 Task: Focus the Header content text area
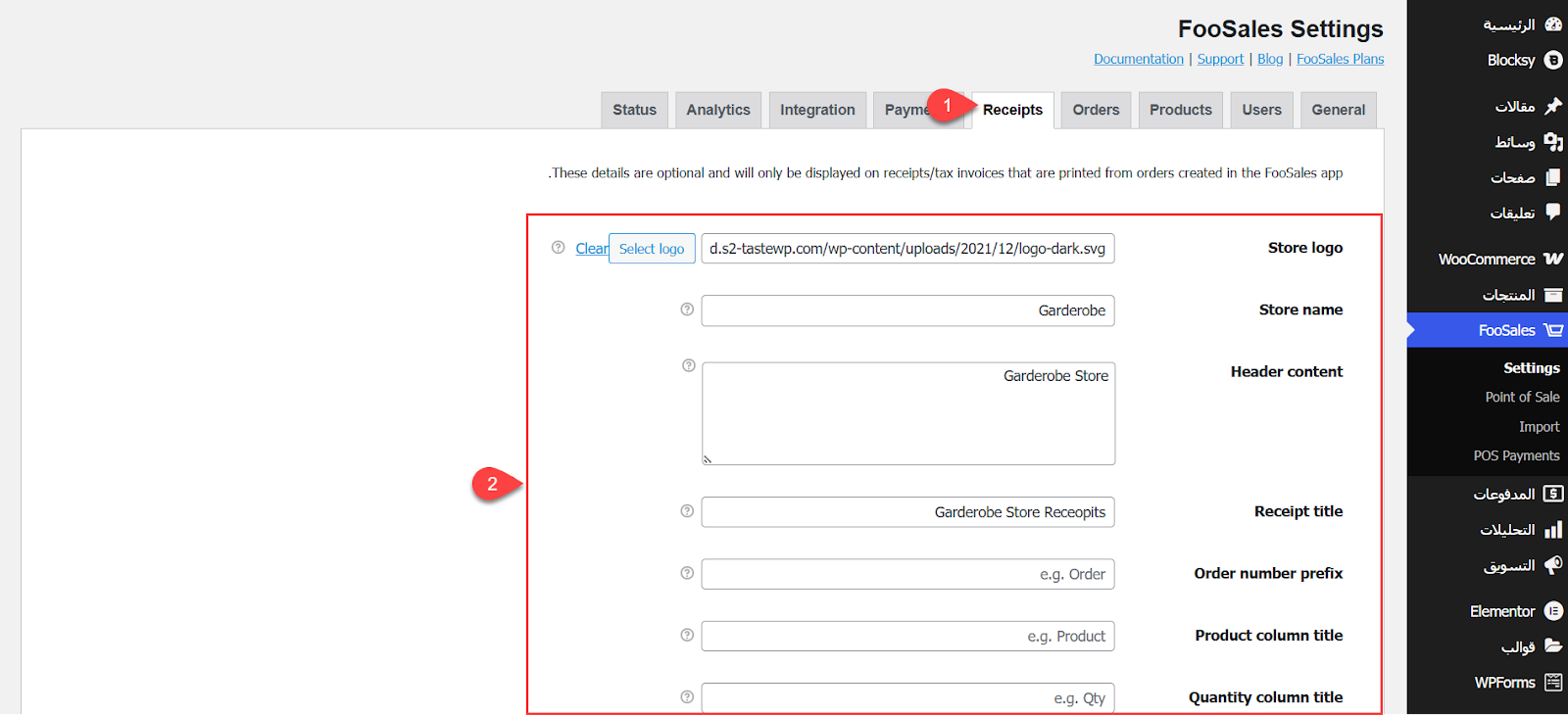(x=907, y=414)
